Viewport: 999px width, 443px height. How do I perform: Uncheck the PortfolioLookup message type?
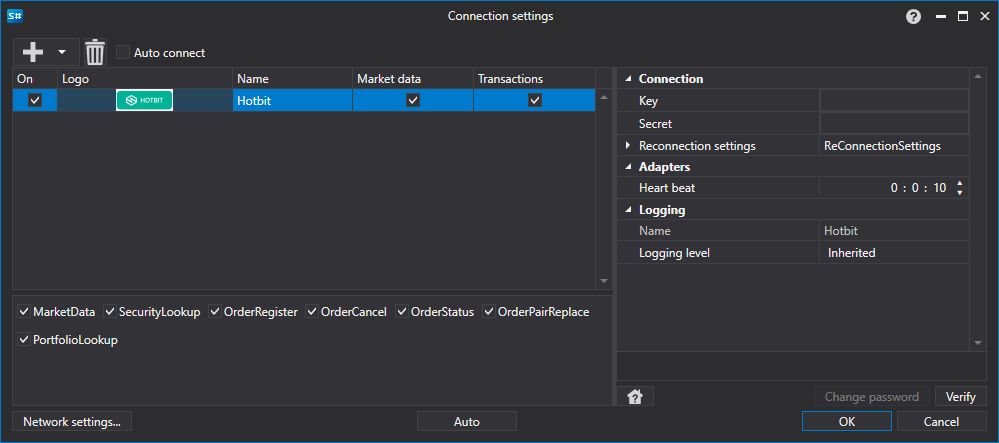[x=24, y=340]
